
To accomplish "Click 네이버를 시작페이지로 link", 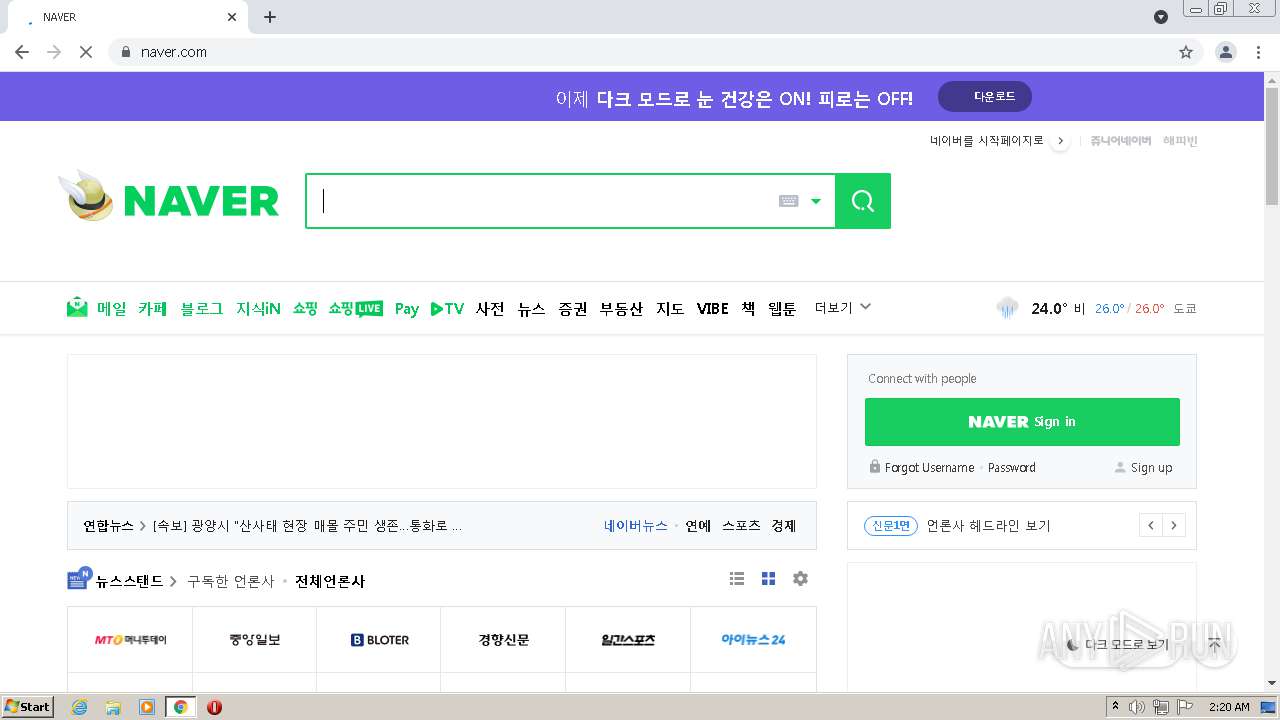I will click(987, 141).
